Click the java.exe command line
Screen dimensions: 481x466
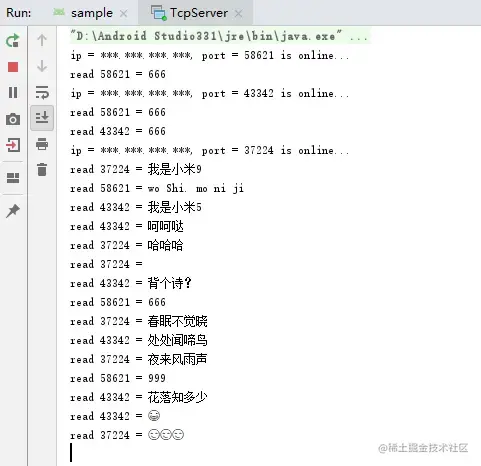click(x=219, y=36)
